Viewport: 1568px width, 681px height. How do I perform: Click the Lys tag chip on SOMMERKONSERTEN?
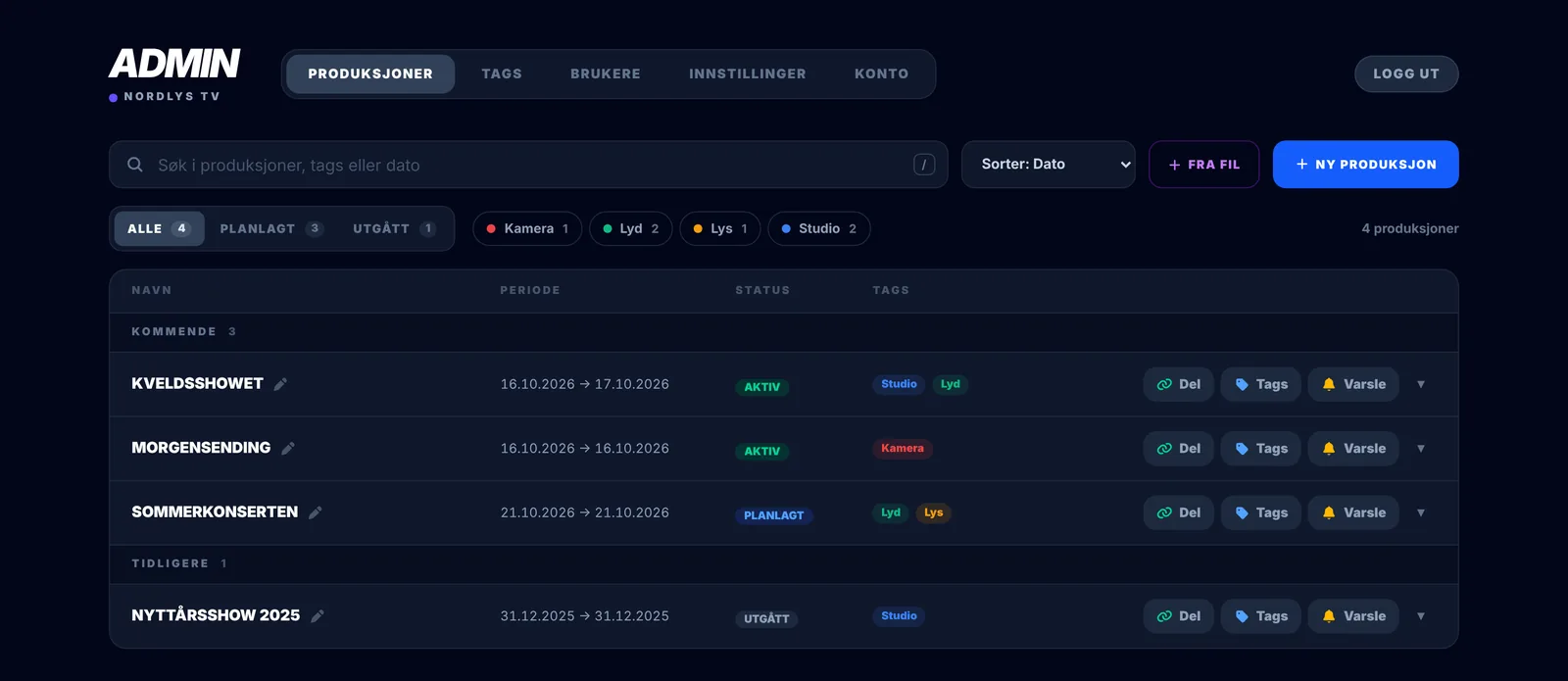click(933, 512)
